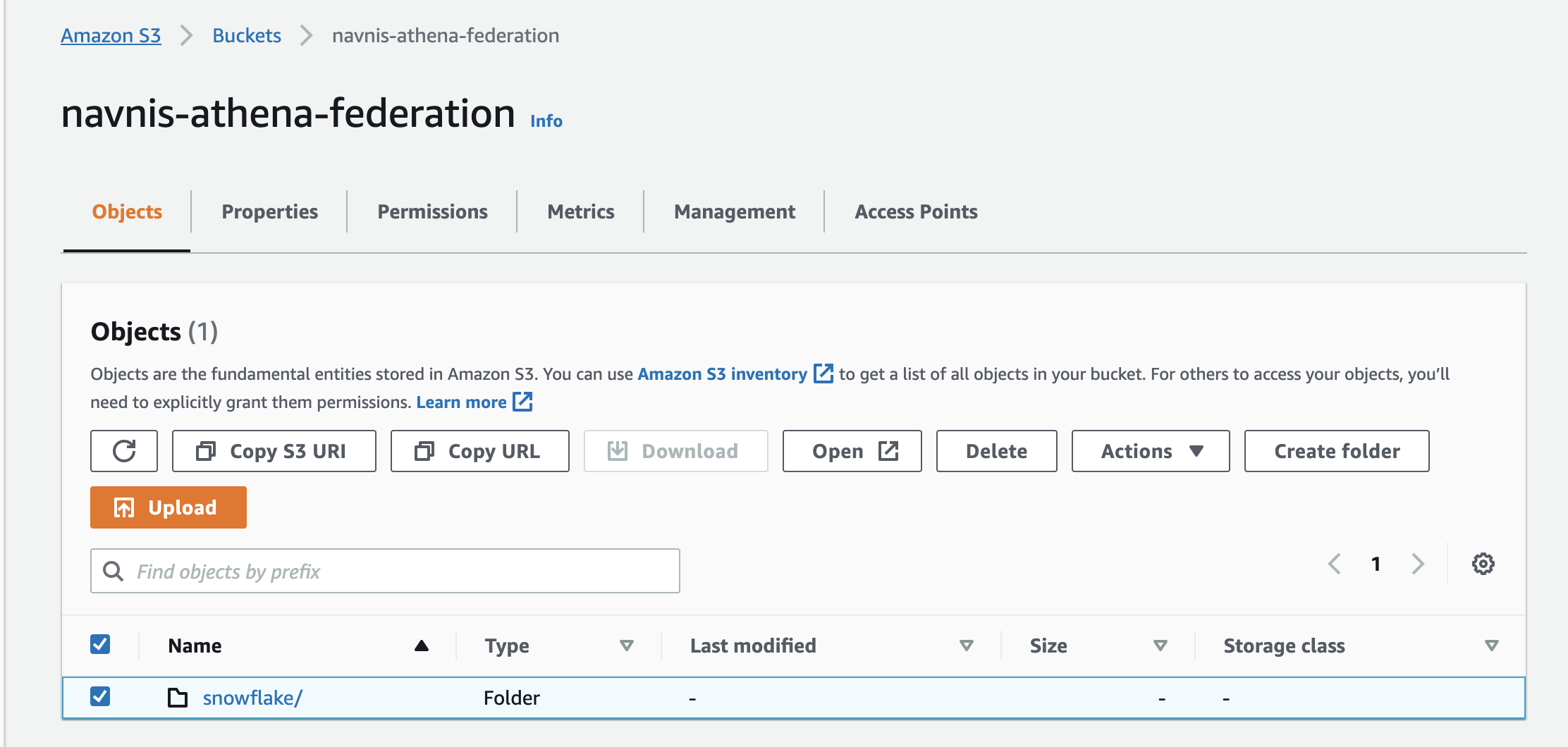Image resolution: width=1568 pixels, height=747 pixels.
Task: Click the Copy URL button
Action: pos(479,451)
